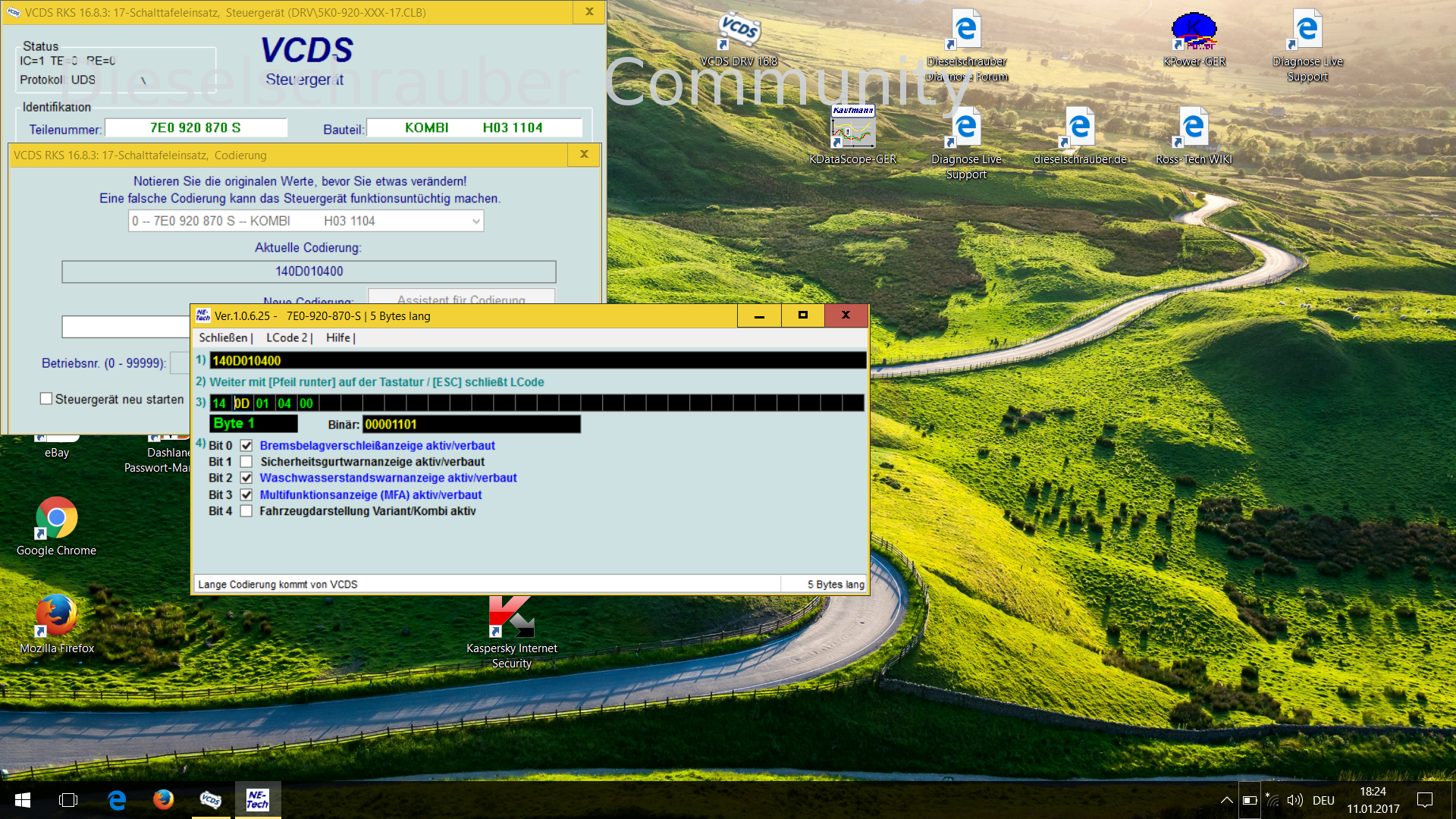The width and height of the screenshot is (1456, 819).
Task: Close the Codierung dialog window
Action: [584, 154]
